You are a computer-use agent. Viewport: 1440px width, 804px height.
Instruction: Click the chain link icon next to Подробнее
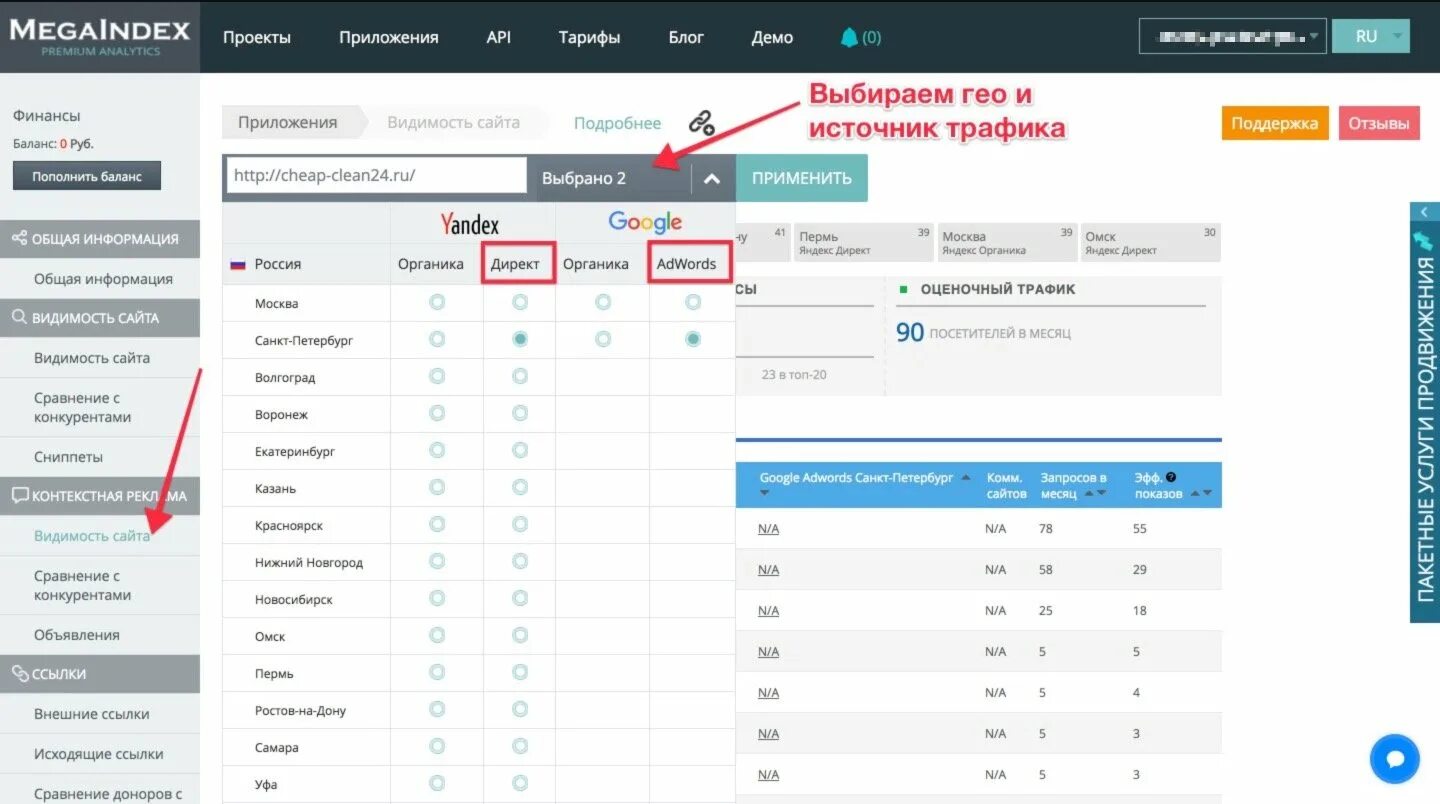click(x=702, y=123)
